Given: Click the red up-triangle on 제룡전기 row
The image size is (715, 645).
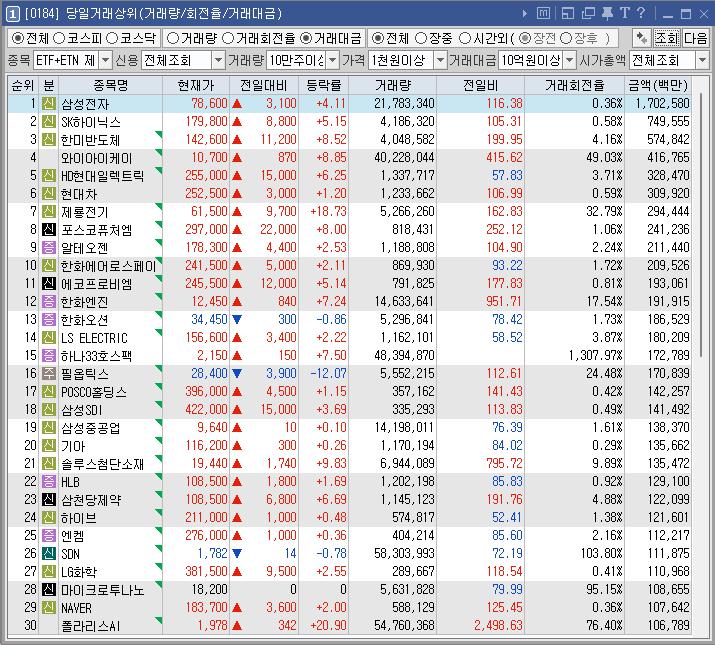Looking at the screenshot, I should 237,212.
